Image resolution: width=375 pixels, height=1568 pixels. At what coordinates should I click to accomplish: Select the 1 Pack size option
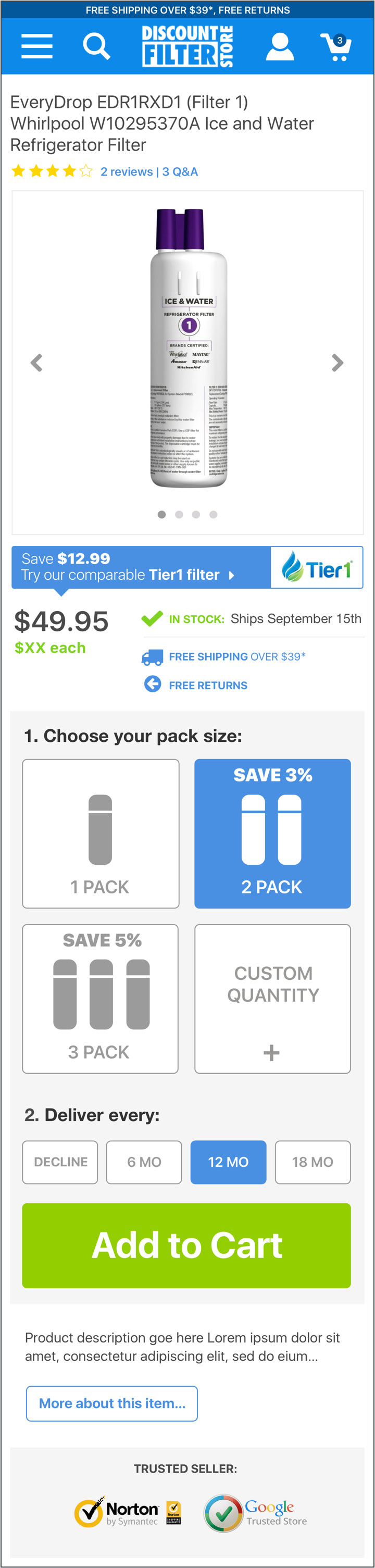(x=101, y=833)
